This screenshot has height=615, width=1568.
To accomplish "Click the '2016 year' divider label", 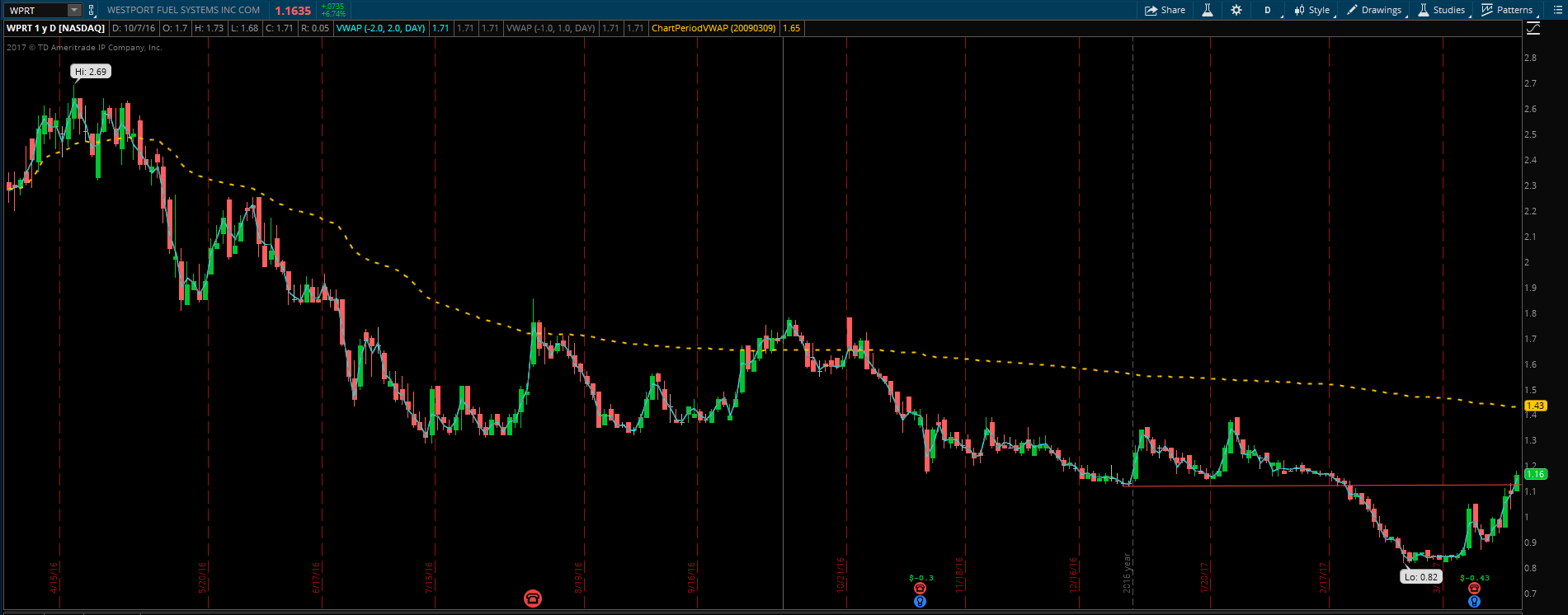I will (1128, 573).
